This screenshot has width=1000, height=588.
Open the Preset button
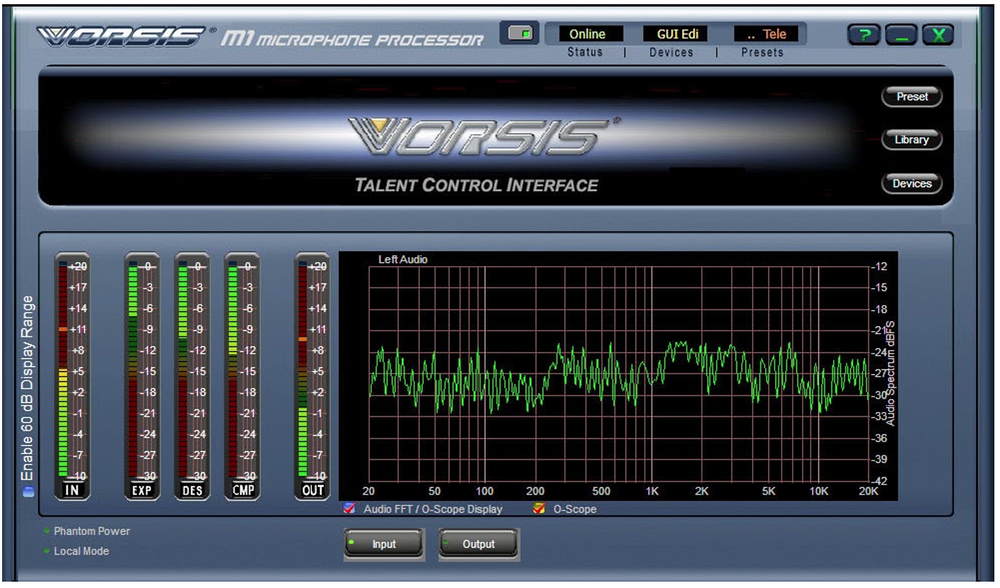(x=911, y=96)
